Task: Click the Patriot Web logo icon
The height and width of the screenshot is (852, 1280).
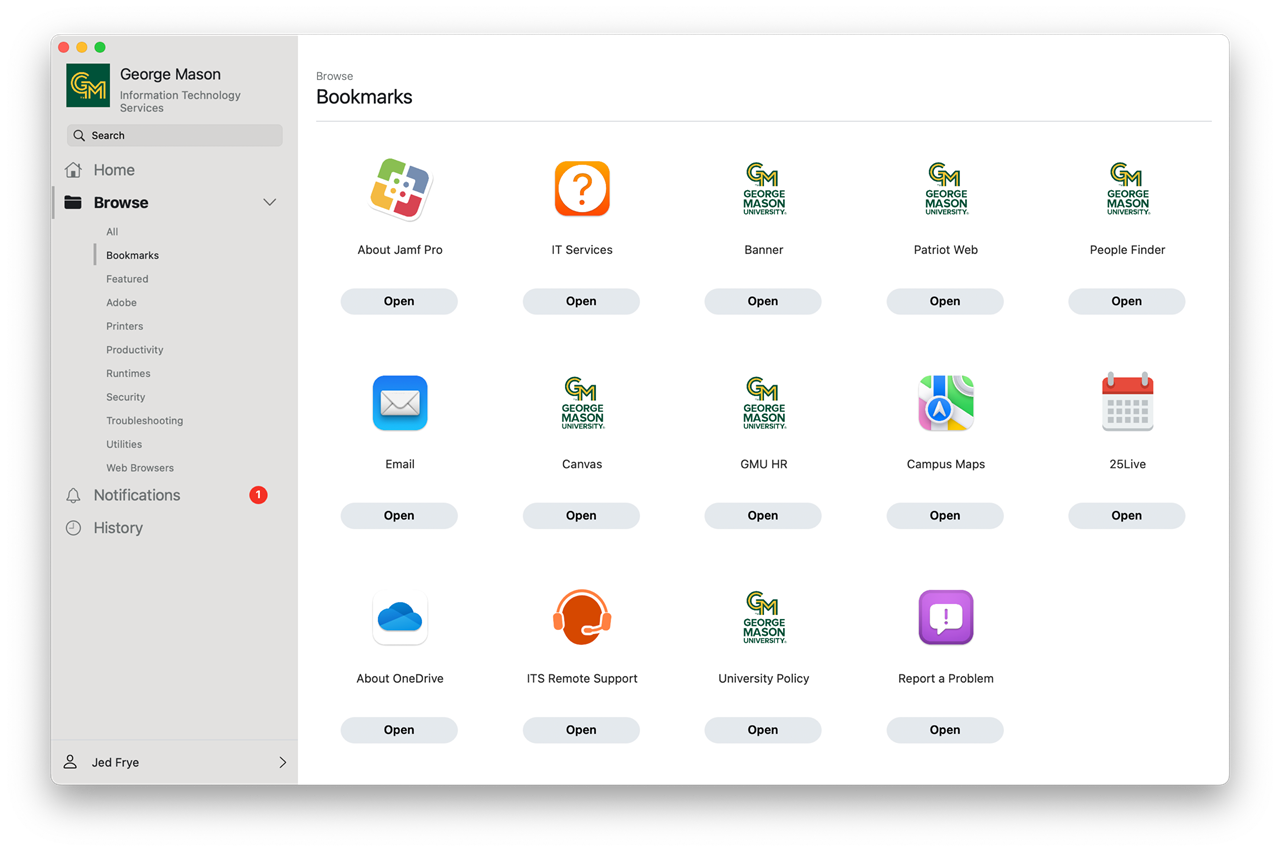Action: pos(946,189)
